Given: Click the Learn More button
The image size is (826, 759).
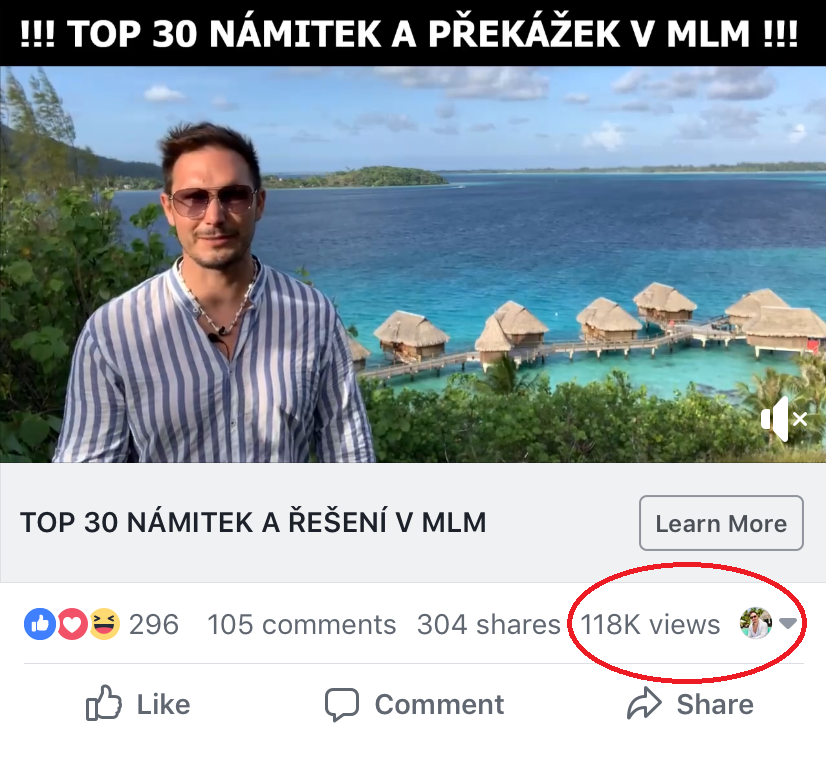Looking at the screenshot, I should click(721, 523).
